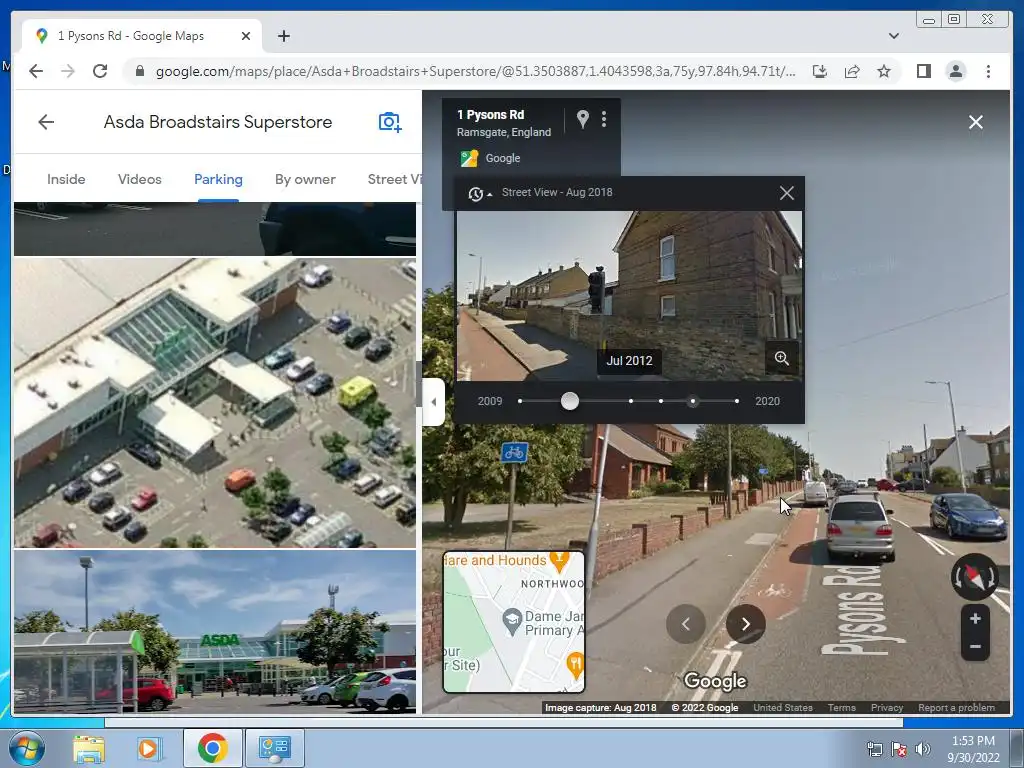1024x768 pixels.
Task: Open the Chrome three-dot menu
Action: point(988,71)
